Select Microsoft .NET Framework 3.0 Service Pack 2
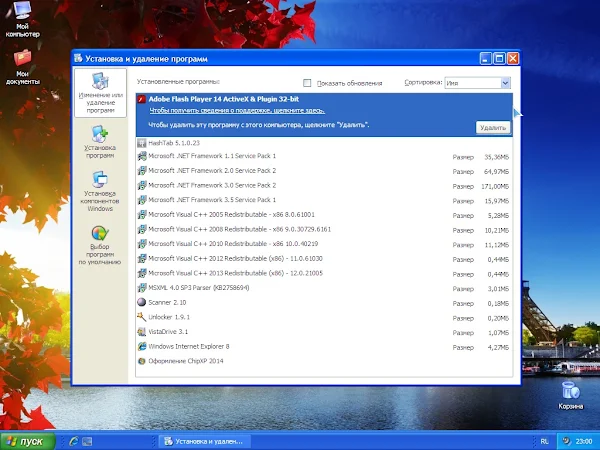The height and width of the screenshot is (450, 600). coord(324,185)
